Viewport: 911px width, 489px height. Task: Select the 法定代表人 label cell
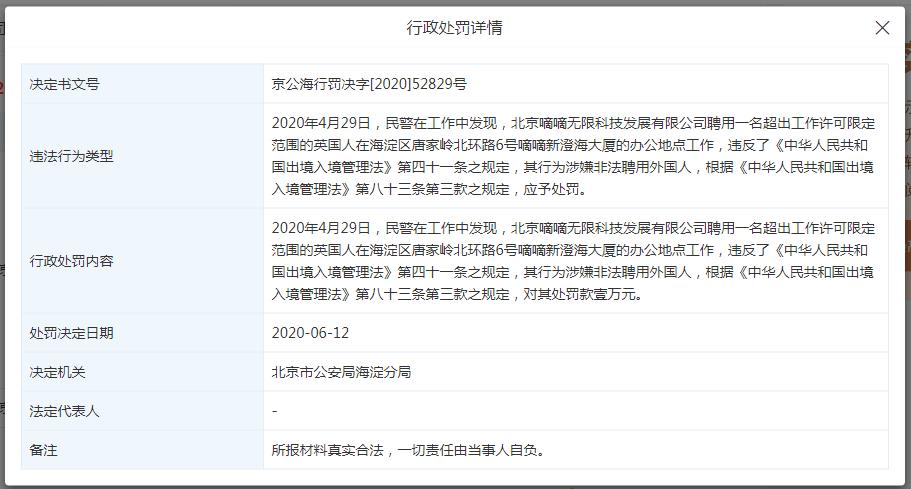coord(65,411)
